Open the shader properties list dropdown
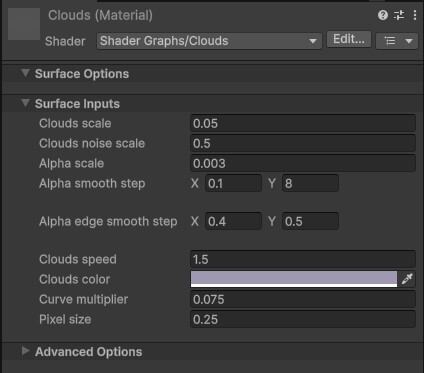Viewport: 424px width, 373px height. (x=397, y=41)
